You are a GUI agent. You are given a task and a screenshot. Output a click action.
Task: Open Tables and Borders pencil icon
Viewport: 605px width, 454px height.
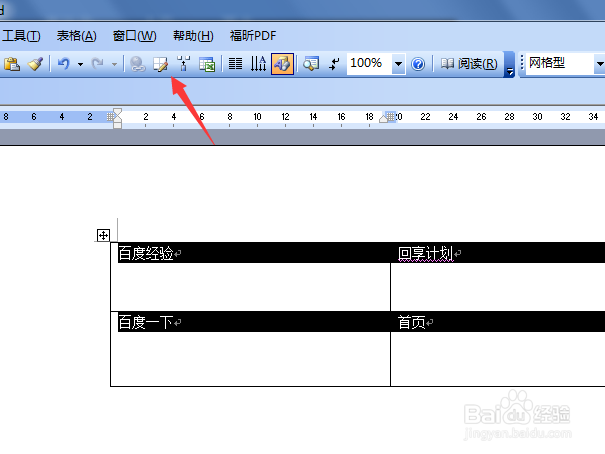(161, 64)
